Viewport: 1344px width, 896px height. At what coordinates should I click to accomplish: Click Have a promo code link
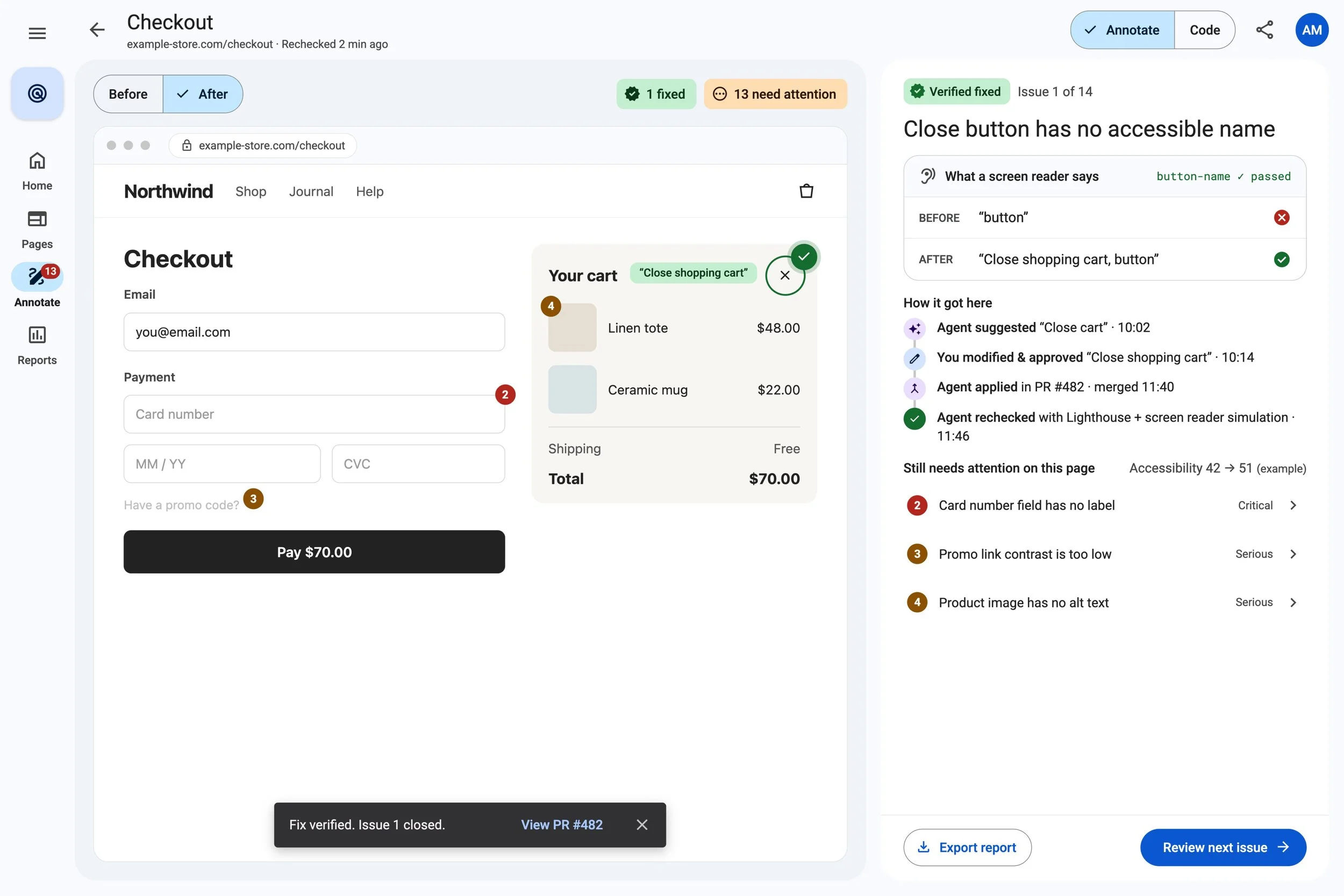coord(182,505)
